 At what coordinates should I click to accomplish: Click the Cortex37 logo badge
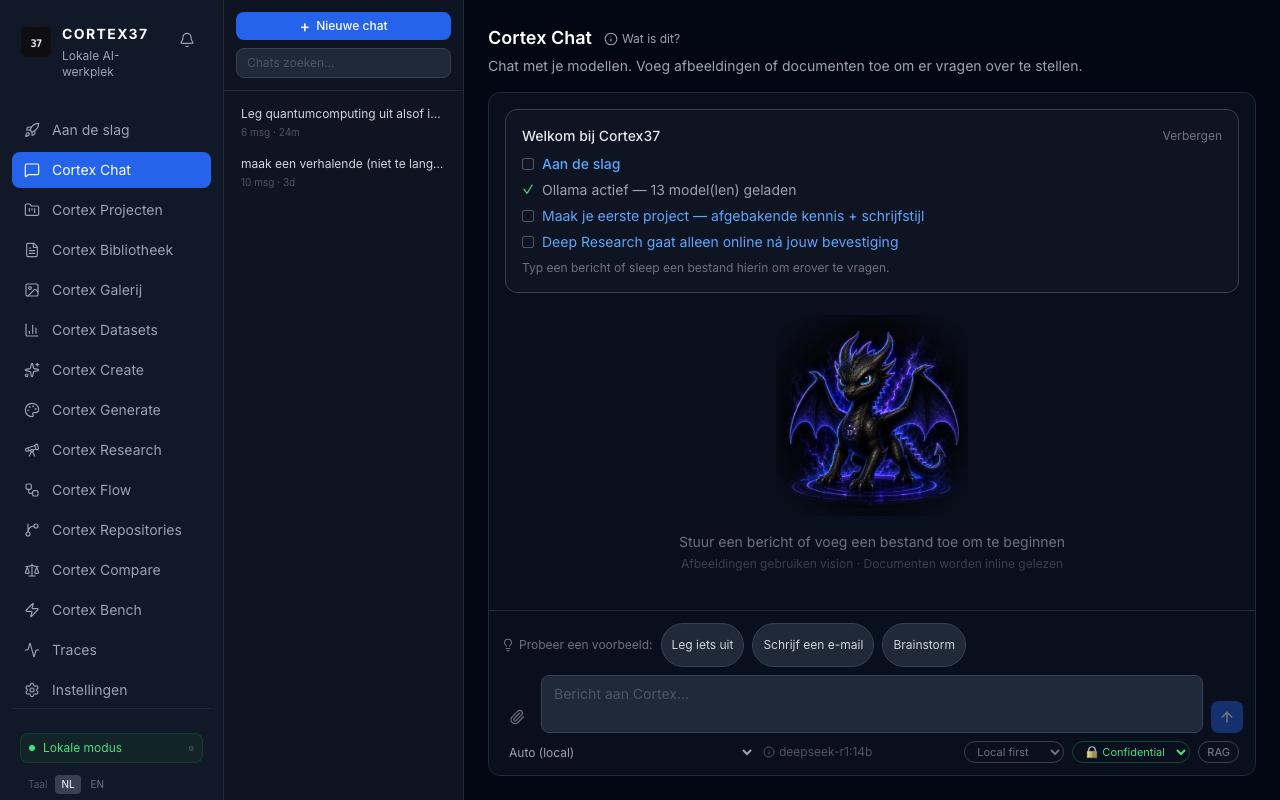click(36, 42)
